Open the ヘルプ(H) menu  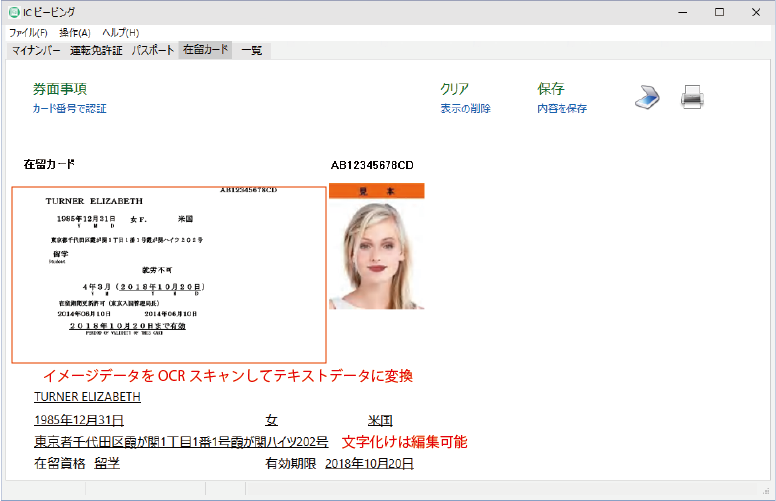(120, 33)
